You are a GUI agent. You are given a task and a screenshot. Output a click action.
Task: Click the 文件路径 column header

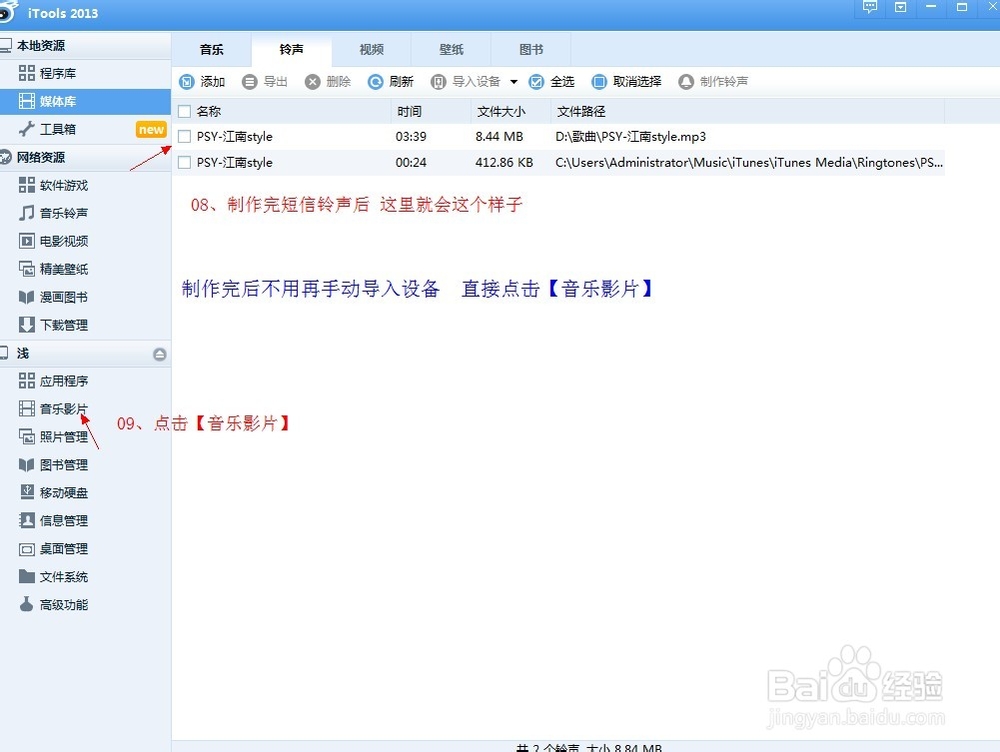click(583, 111)
